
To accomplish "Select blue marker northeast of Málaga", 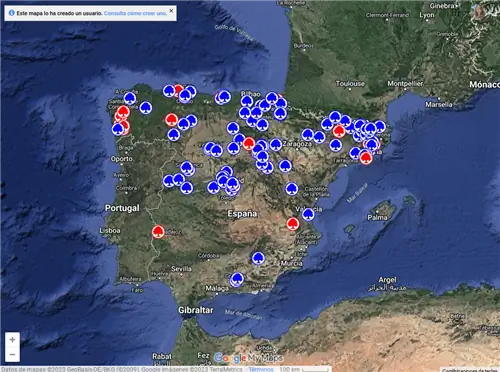I will 237,279.
